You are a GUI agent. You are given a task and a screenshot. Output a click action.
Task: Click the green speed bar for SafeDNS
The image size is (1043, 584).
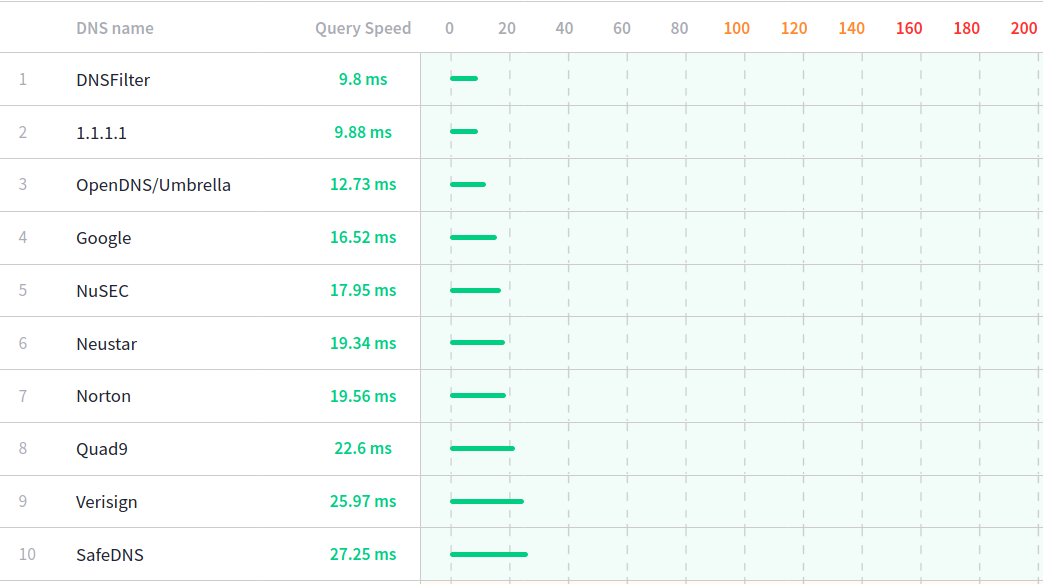488,554
